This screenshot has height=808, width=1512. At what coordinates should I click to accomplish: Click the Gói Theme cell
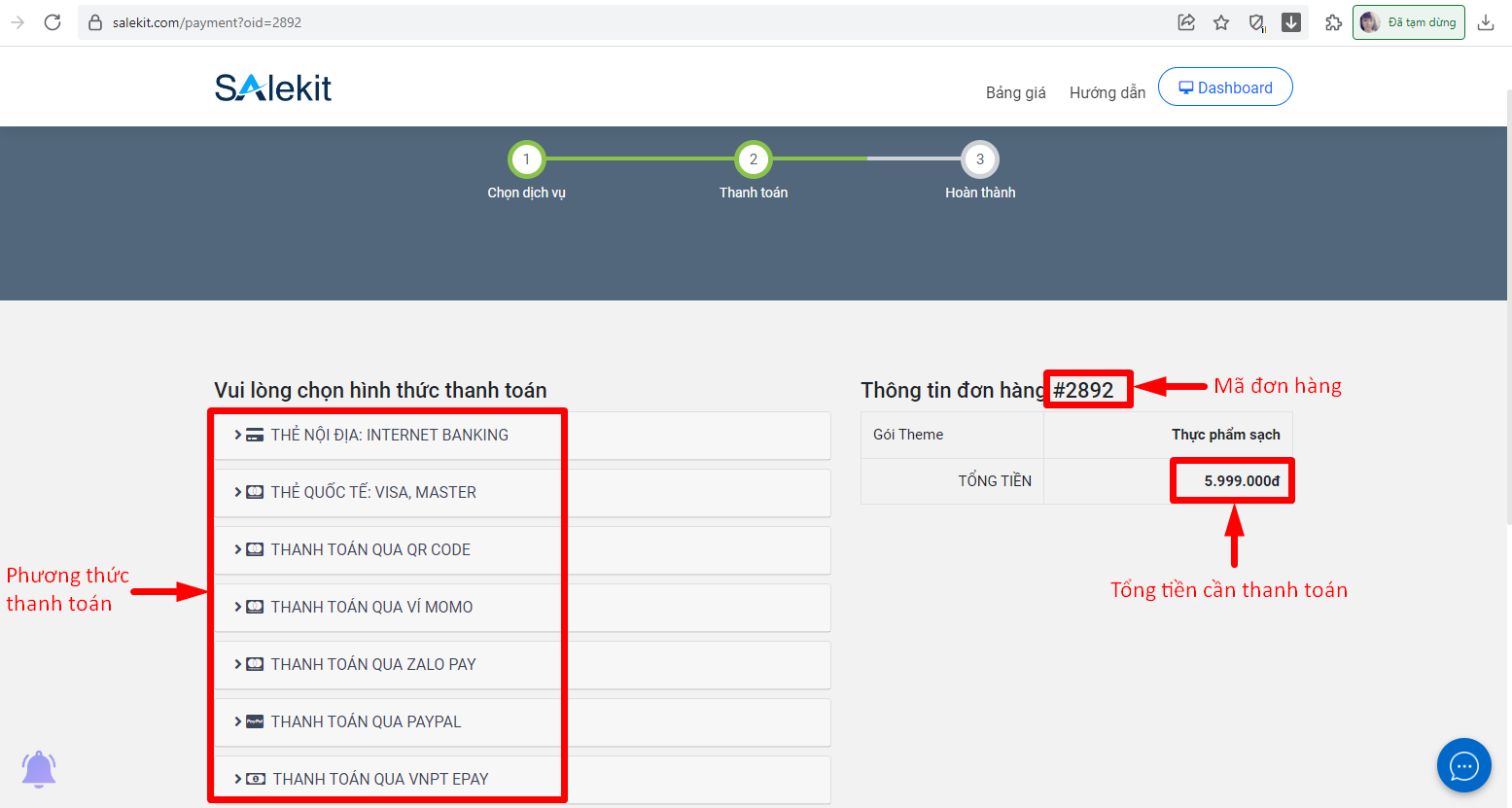tap(952, 435)
